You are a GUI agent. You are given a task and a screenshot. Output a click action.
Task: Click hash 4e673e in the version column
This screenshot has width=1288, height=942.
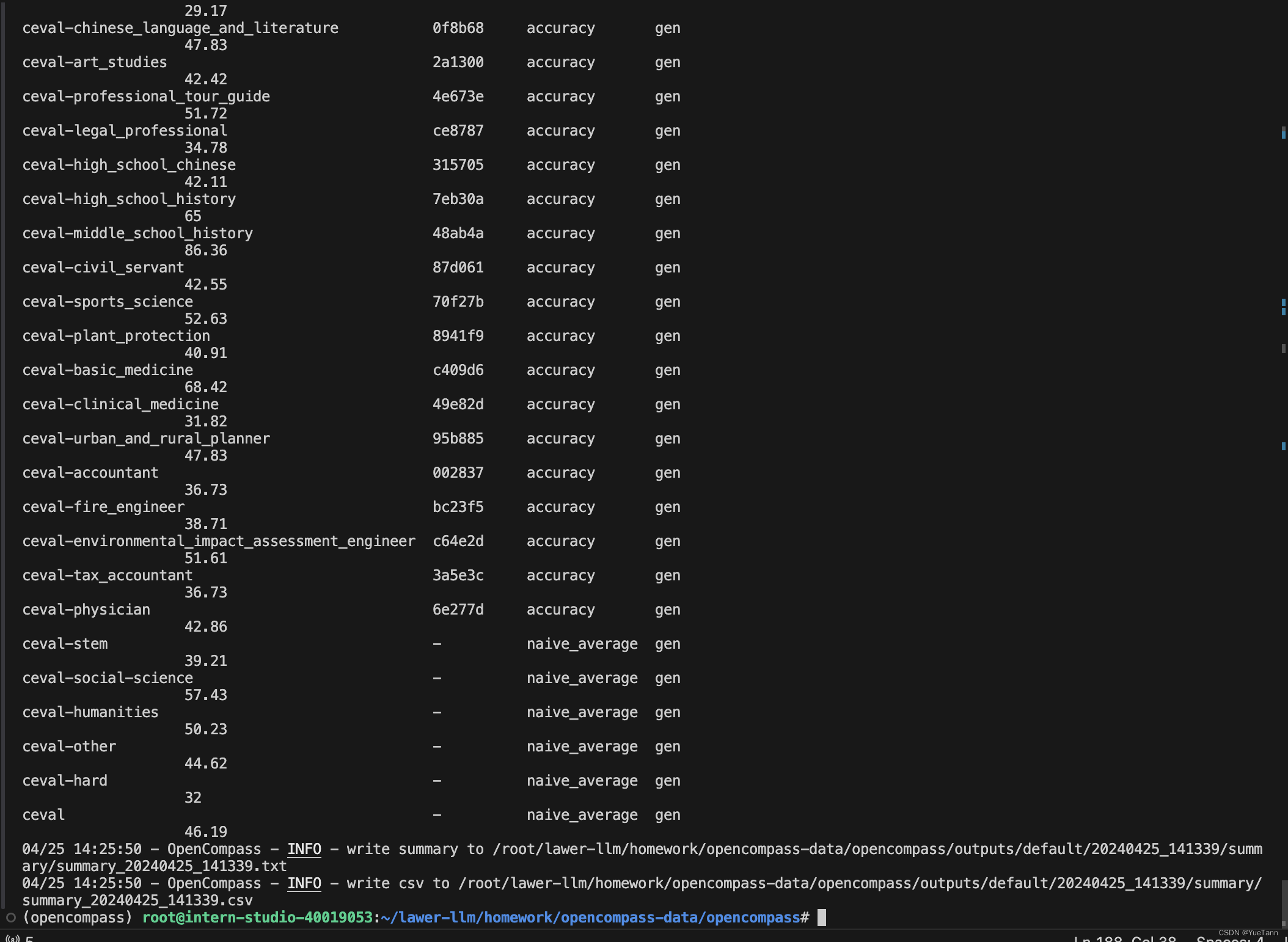click(x=458, y=97)
